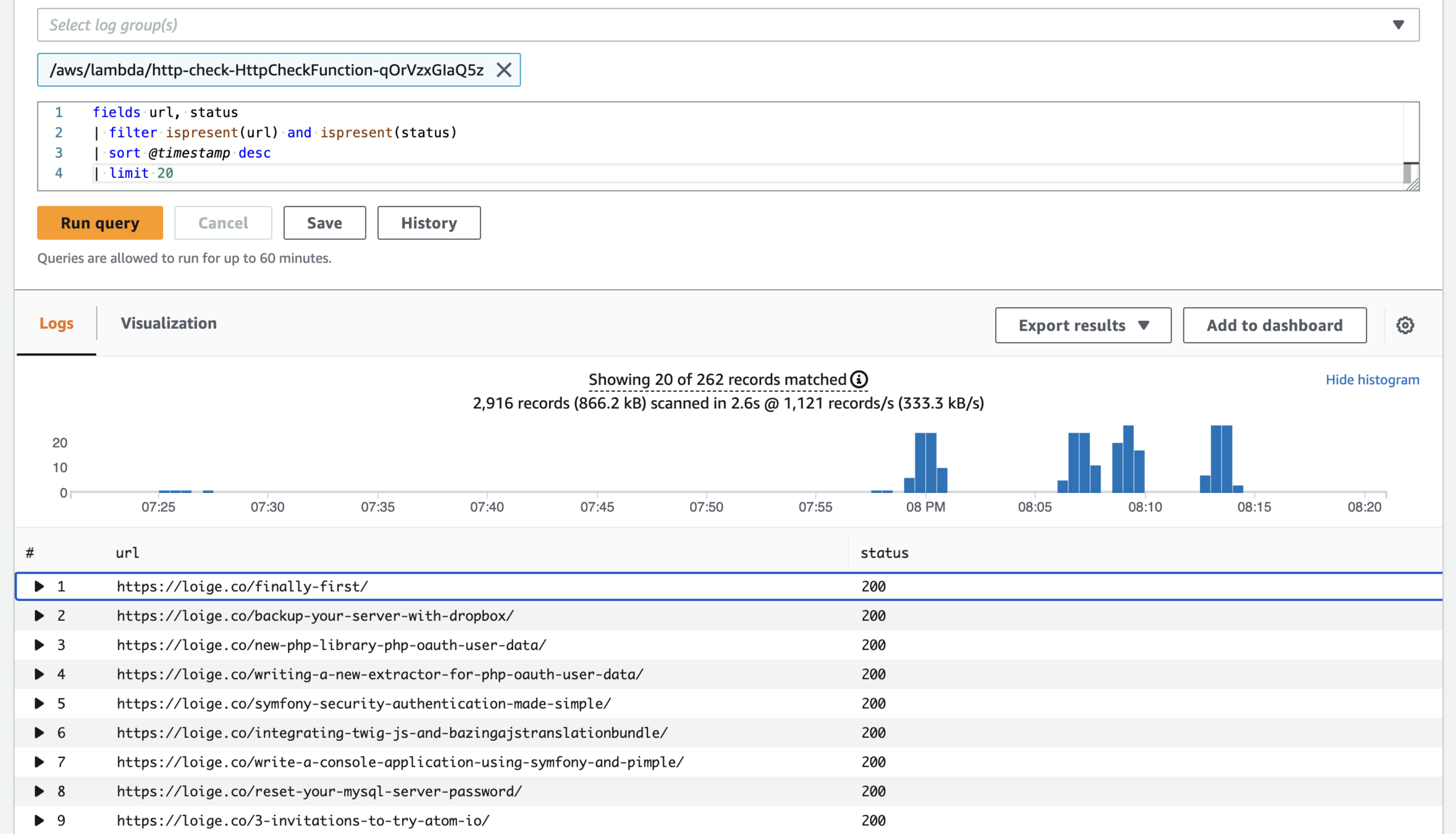Expand row 2 backup-your-server-with-dropbox entry
The width and height of the screenshot is (1456, 834).
[x=39, y=615]
